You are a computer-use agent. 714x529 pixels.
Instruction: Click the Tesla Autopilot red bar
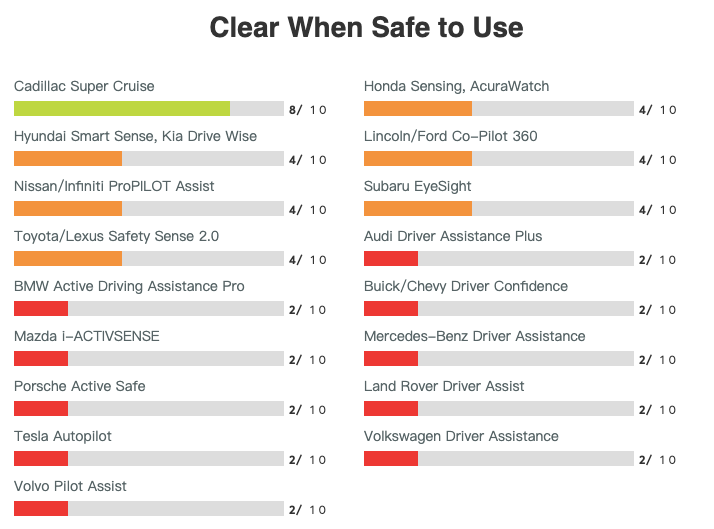point(41,459)
